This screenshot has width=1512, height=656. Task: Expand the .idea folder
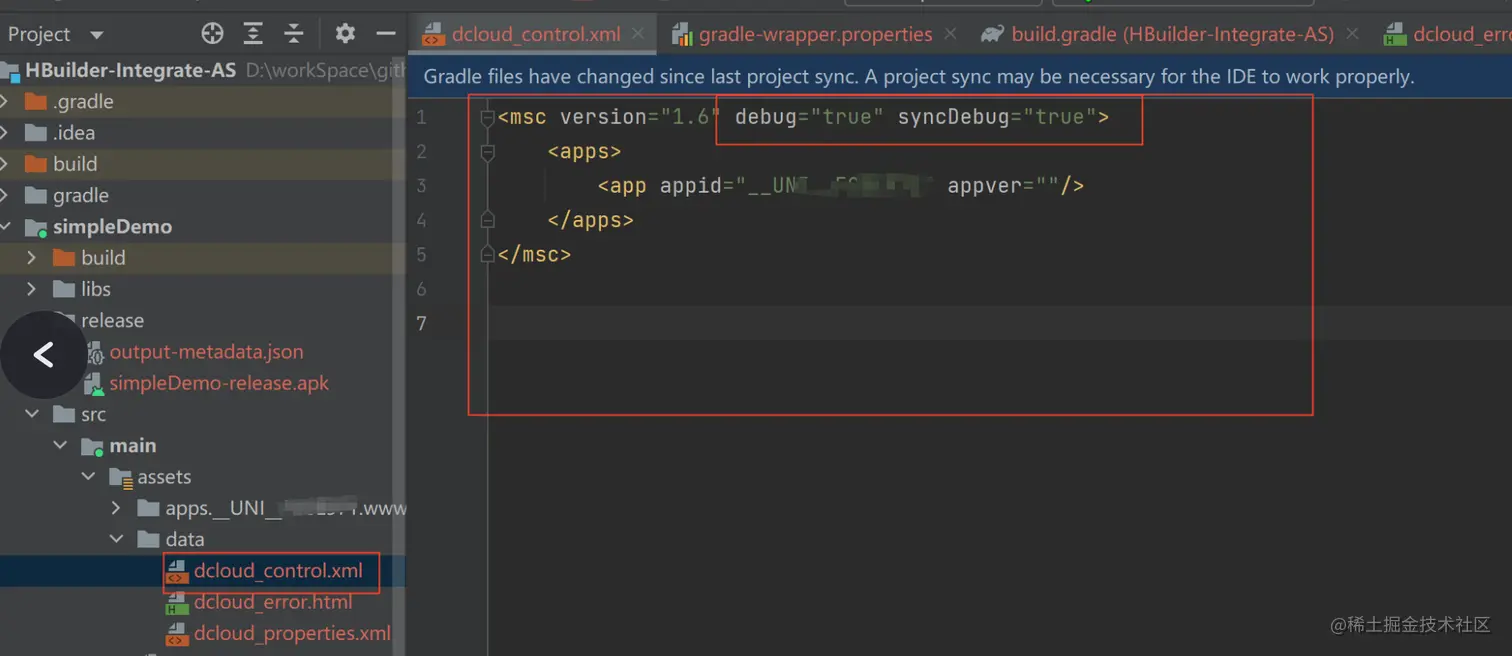click(5, 133)
